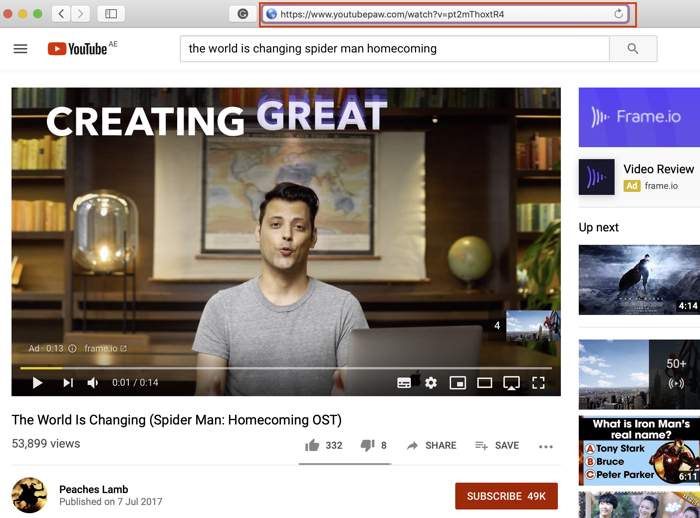Open the more actions three-dot menu

(x=546, y=446)
